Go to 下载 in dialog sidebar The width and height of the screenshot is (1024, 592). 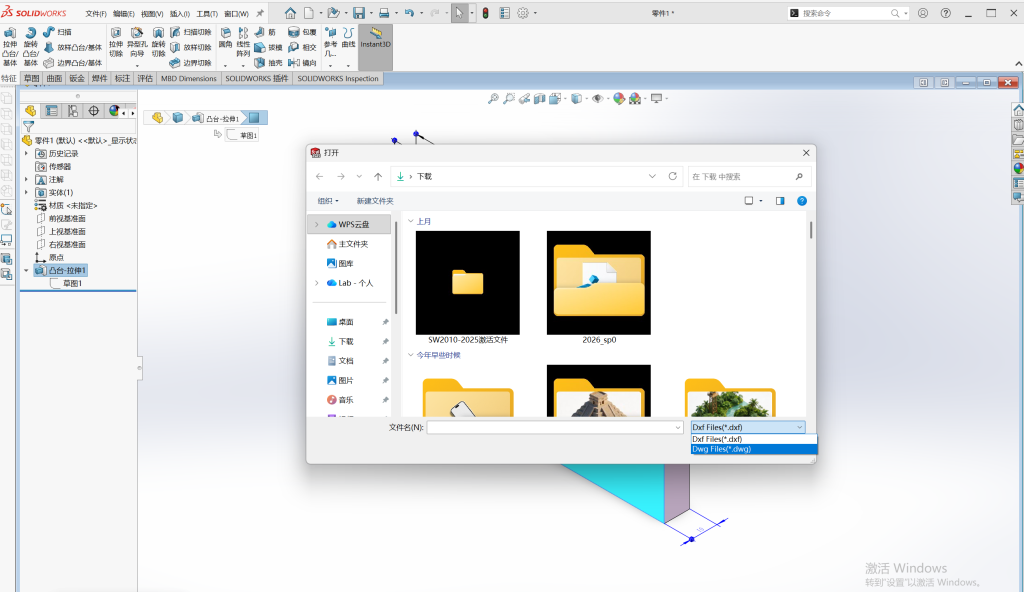pos(346,342)
